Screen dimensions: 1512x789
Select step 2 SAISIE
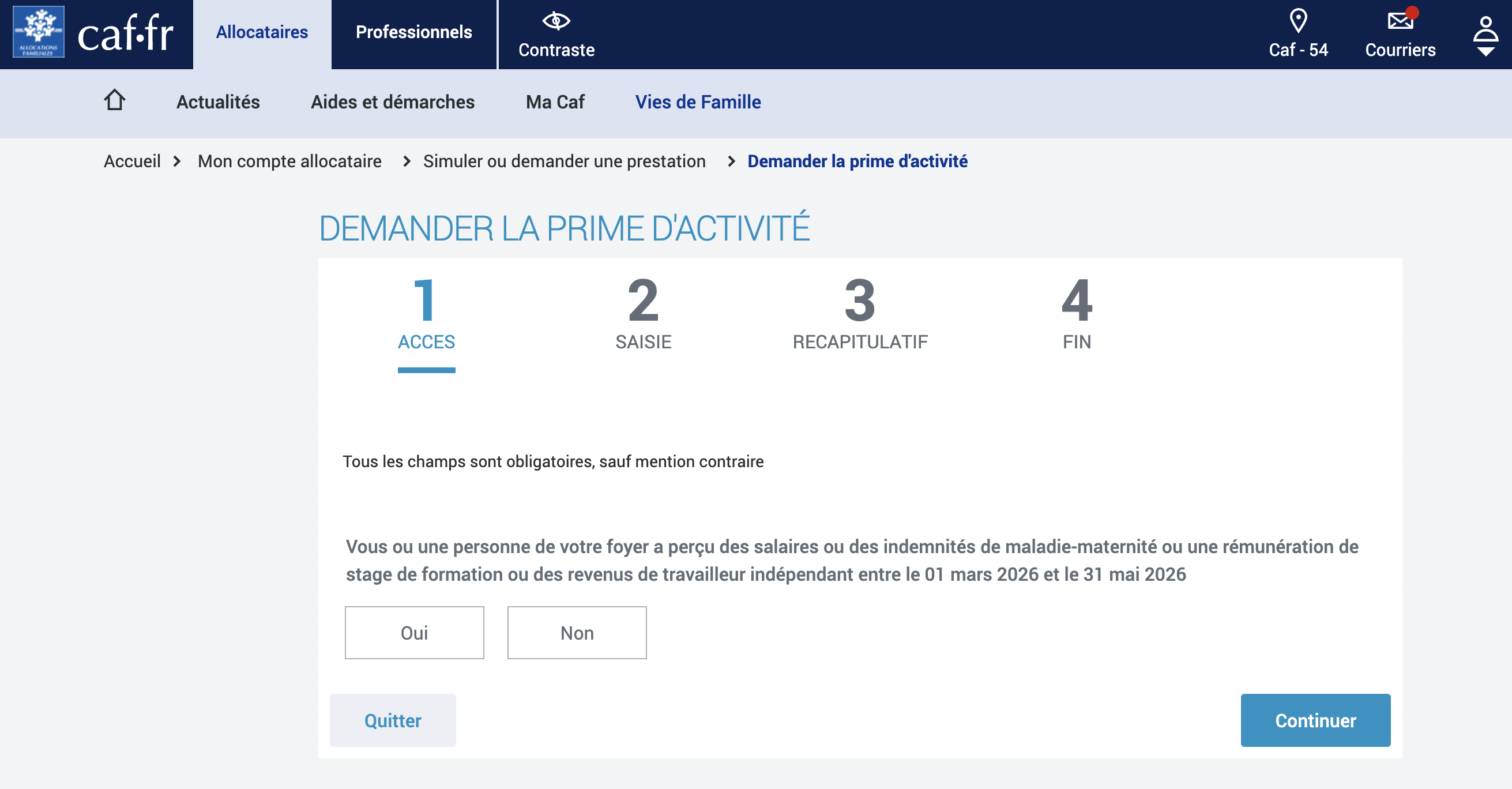[x=643, y=315]
